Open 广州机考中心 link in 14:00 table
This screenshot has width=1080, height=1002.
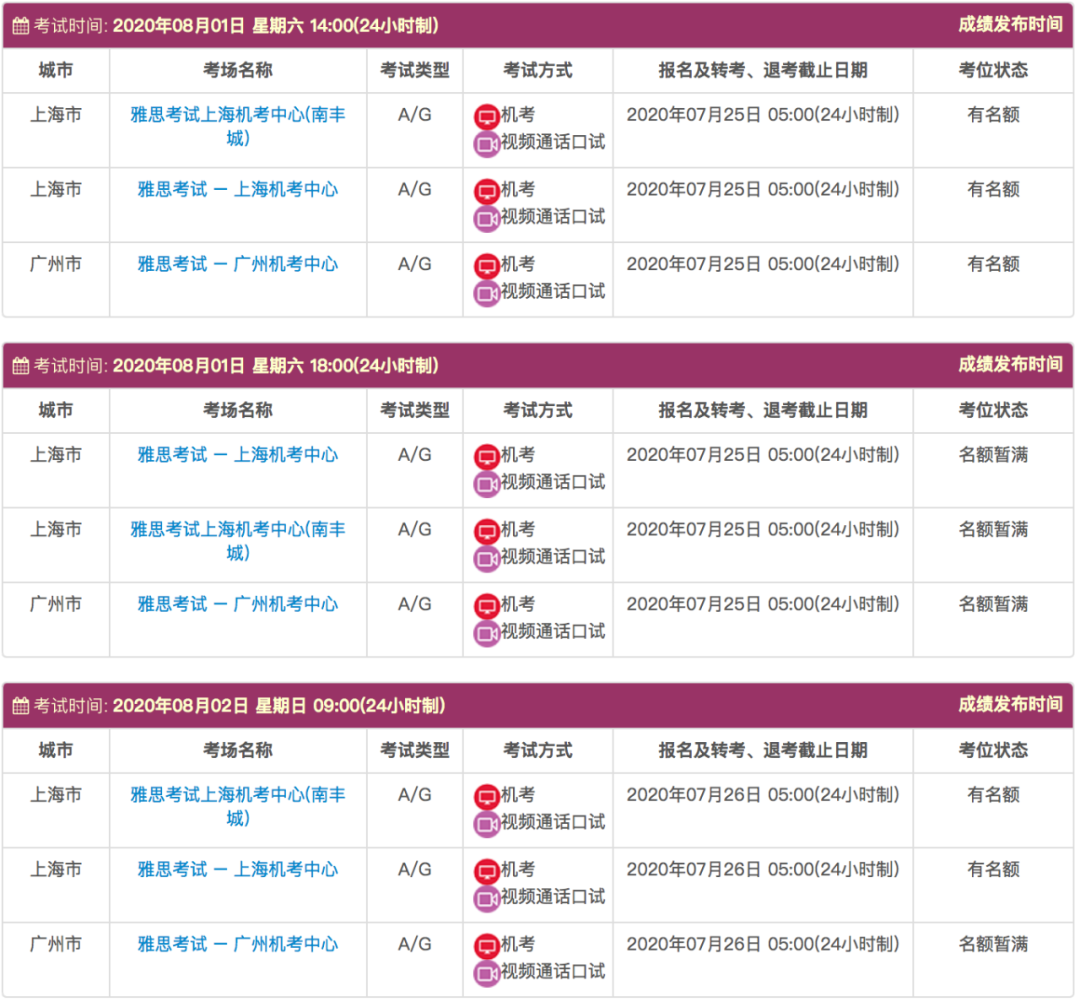[238, 264]
